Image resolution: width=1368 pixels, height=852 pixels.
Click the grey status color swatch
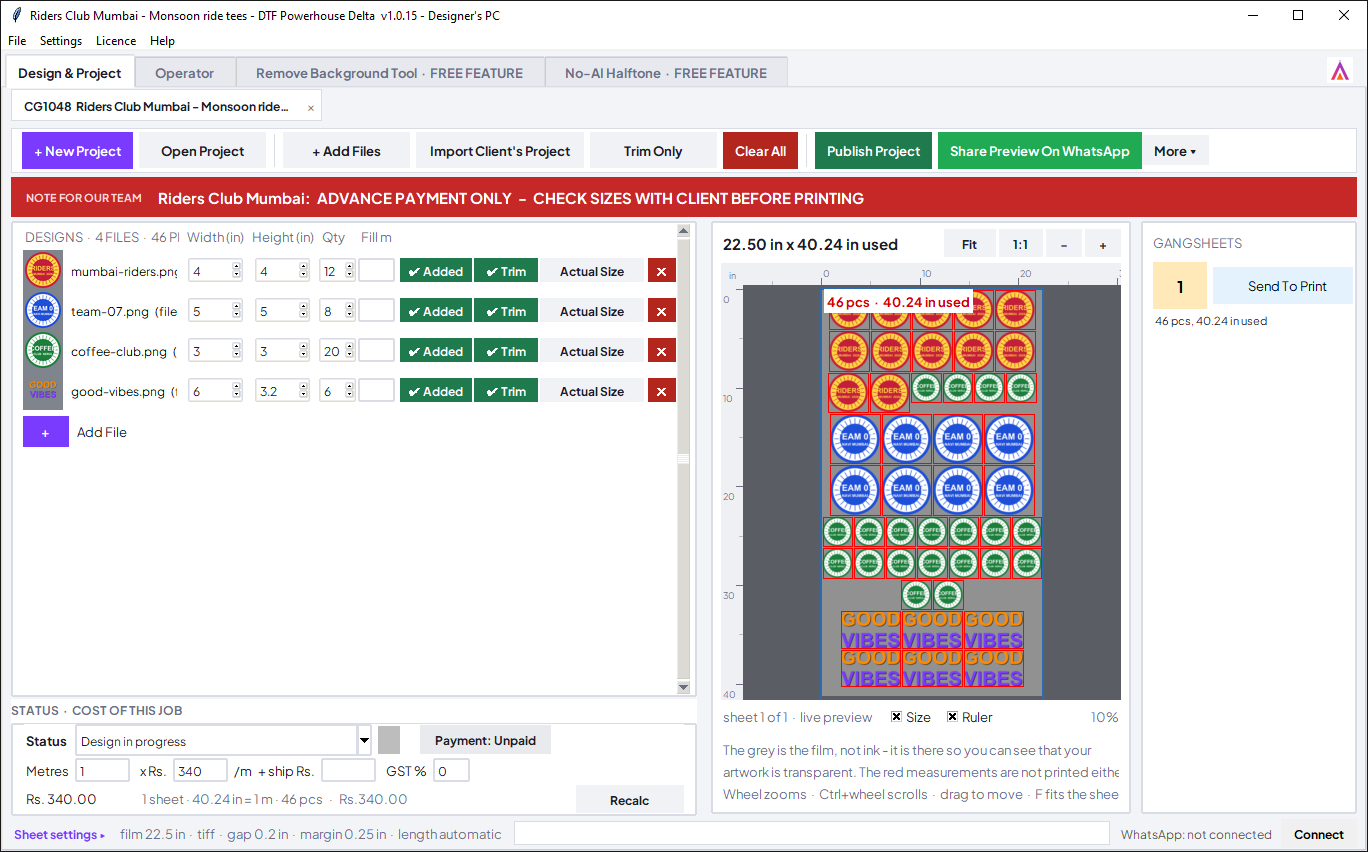point(389,740)
